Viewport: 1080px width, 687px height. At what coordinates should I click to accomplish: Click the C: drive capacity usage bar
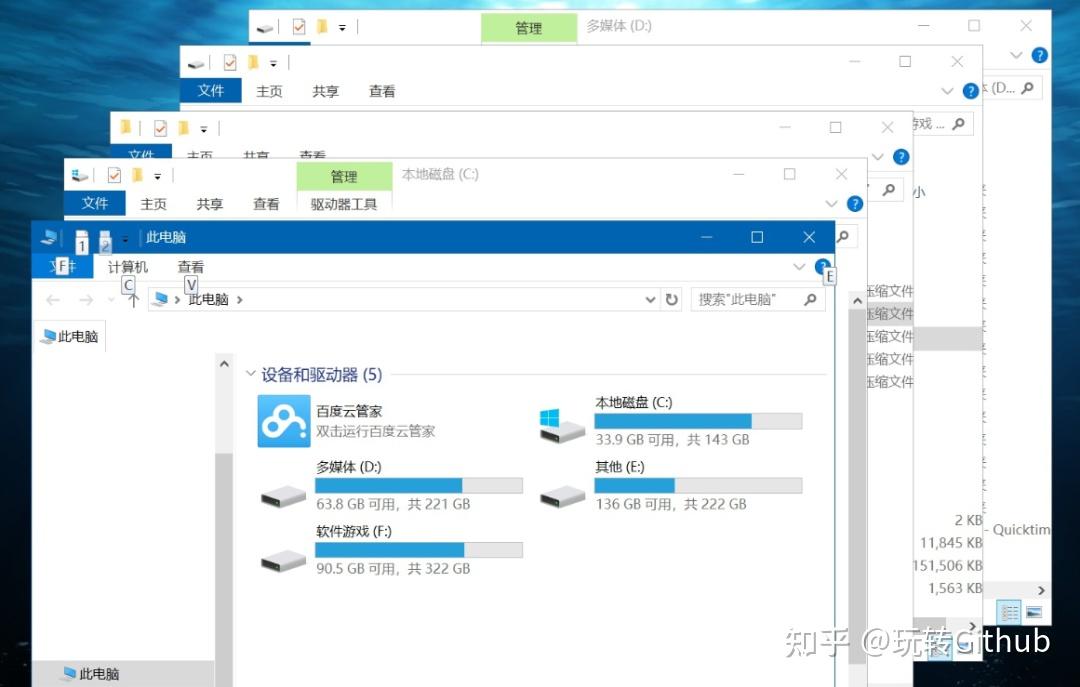point(697,420)
